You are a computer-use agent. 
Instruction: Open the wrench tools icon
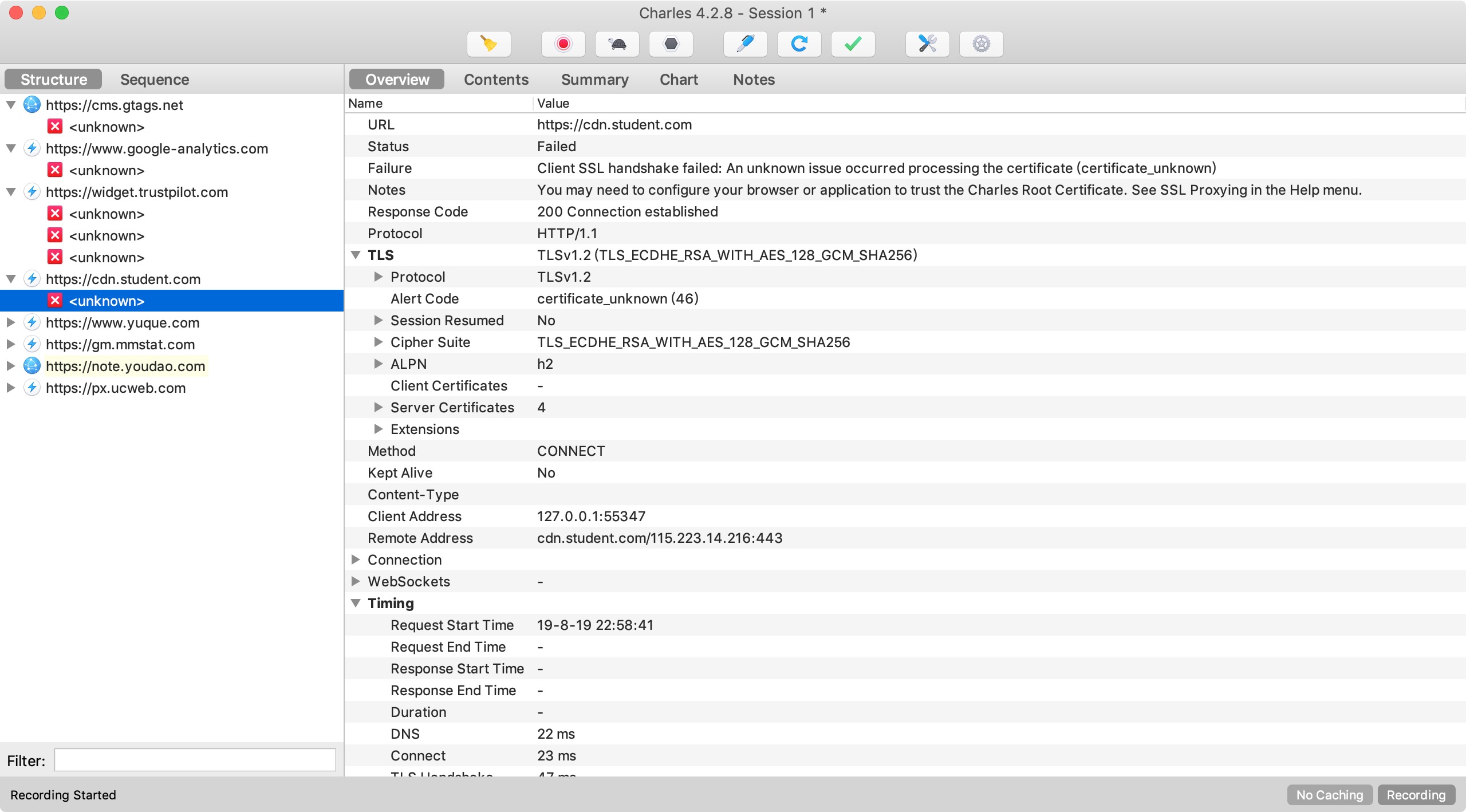(927, 44)
